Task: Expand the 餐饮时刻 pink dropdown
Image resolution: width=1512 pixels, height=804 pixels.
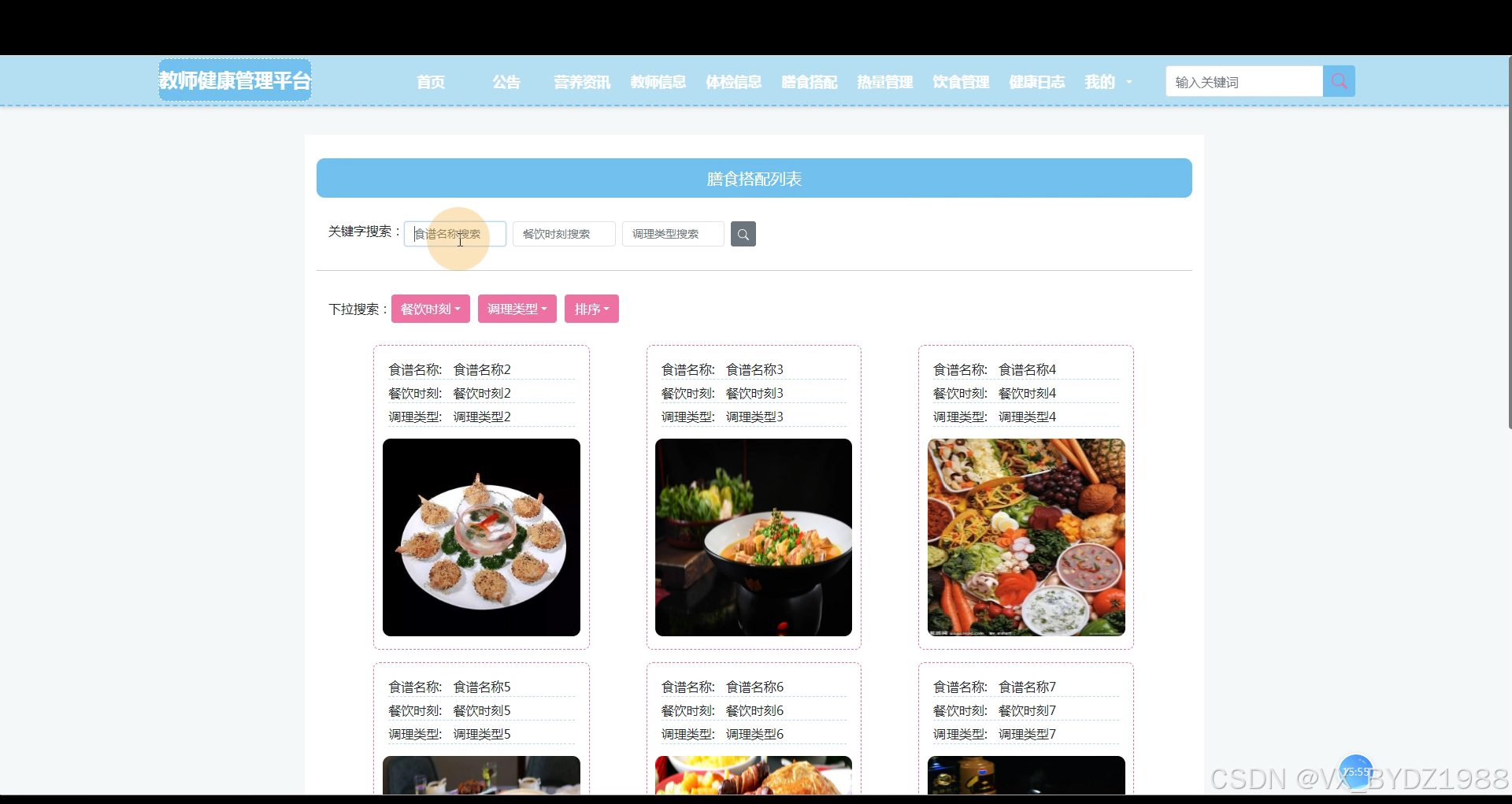Action: [431, 309]
